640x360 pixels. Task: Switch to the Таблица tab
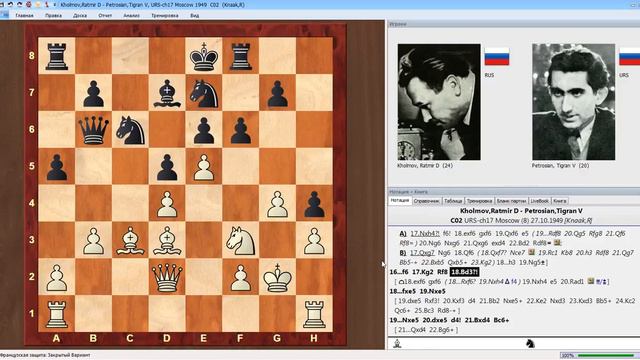(x=453, y=201)
